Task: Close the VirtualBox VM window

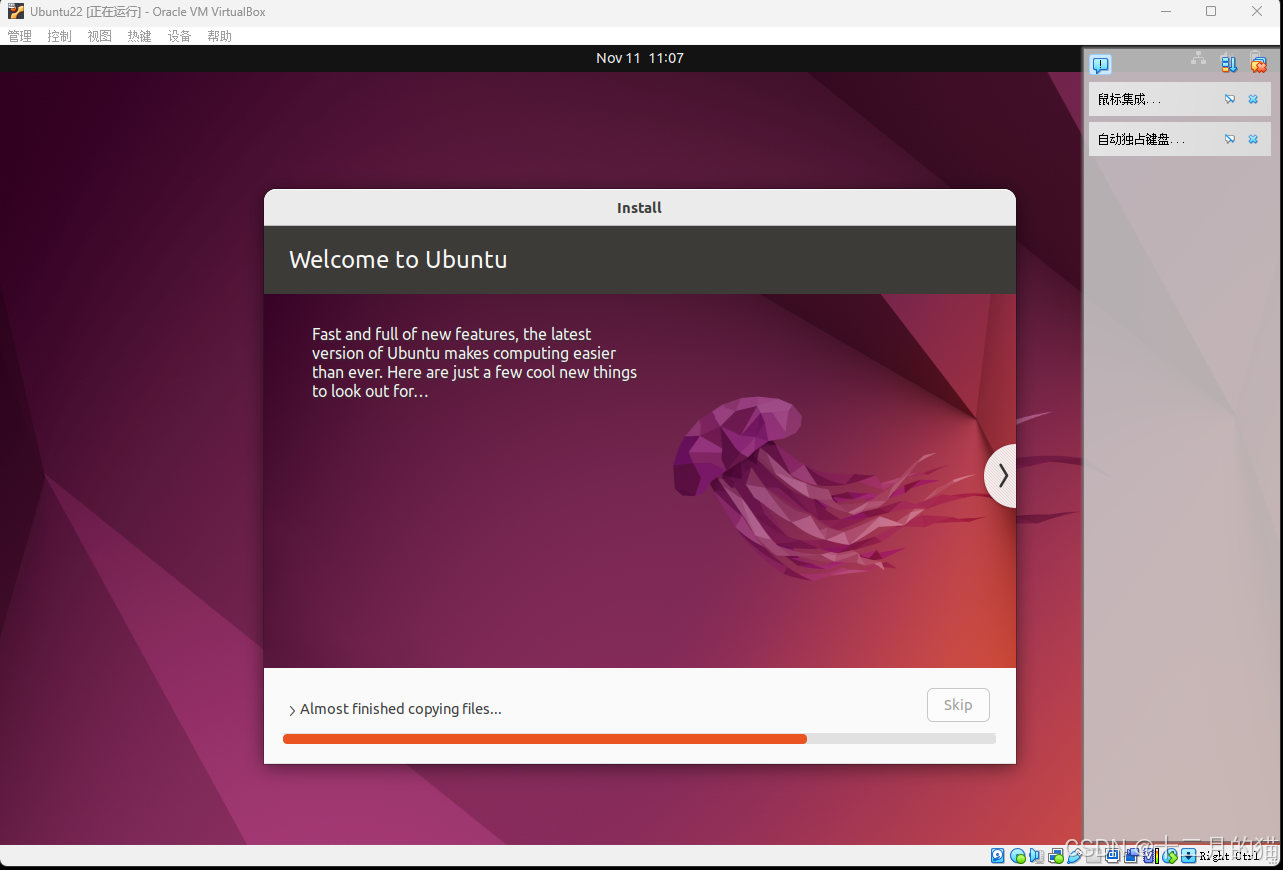Action: [x=1257, y=12]
